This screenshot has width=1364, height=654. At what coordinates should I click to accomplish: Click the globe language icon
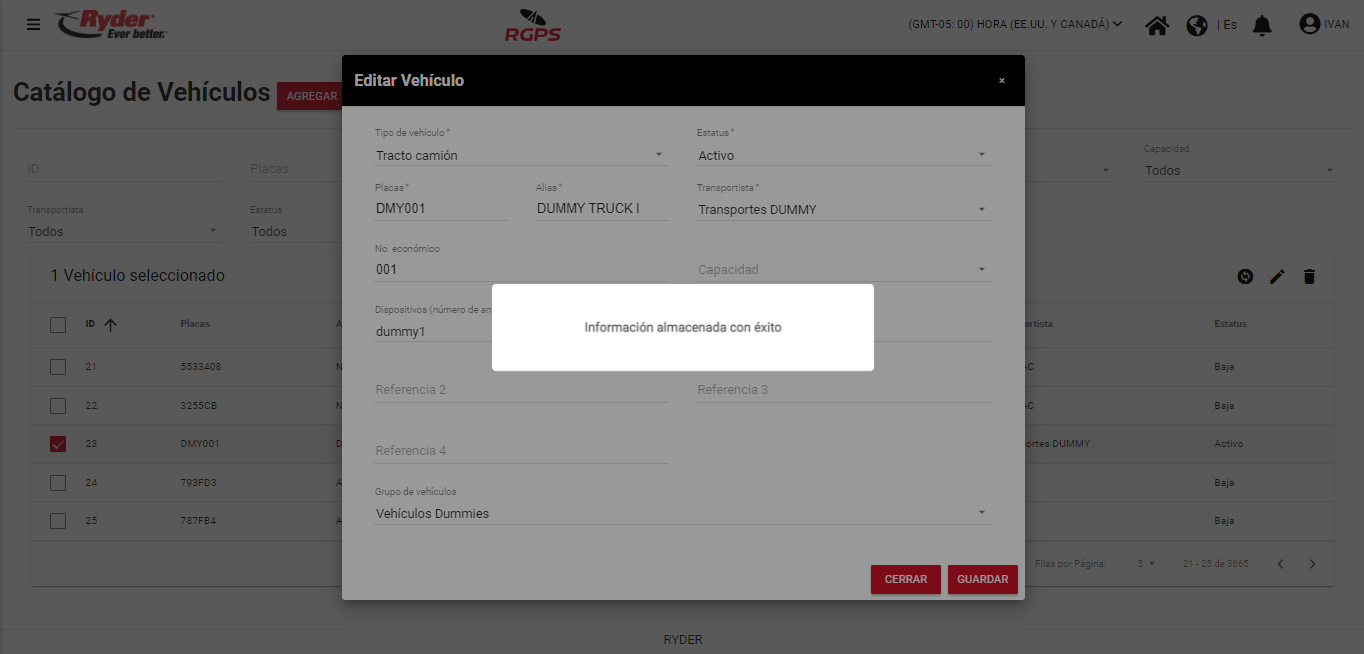(x=1197, y=25)
